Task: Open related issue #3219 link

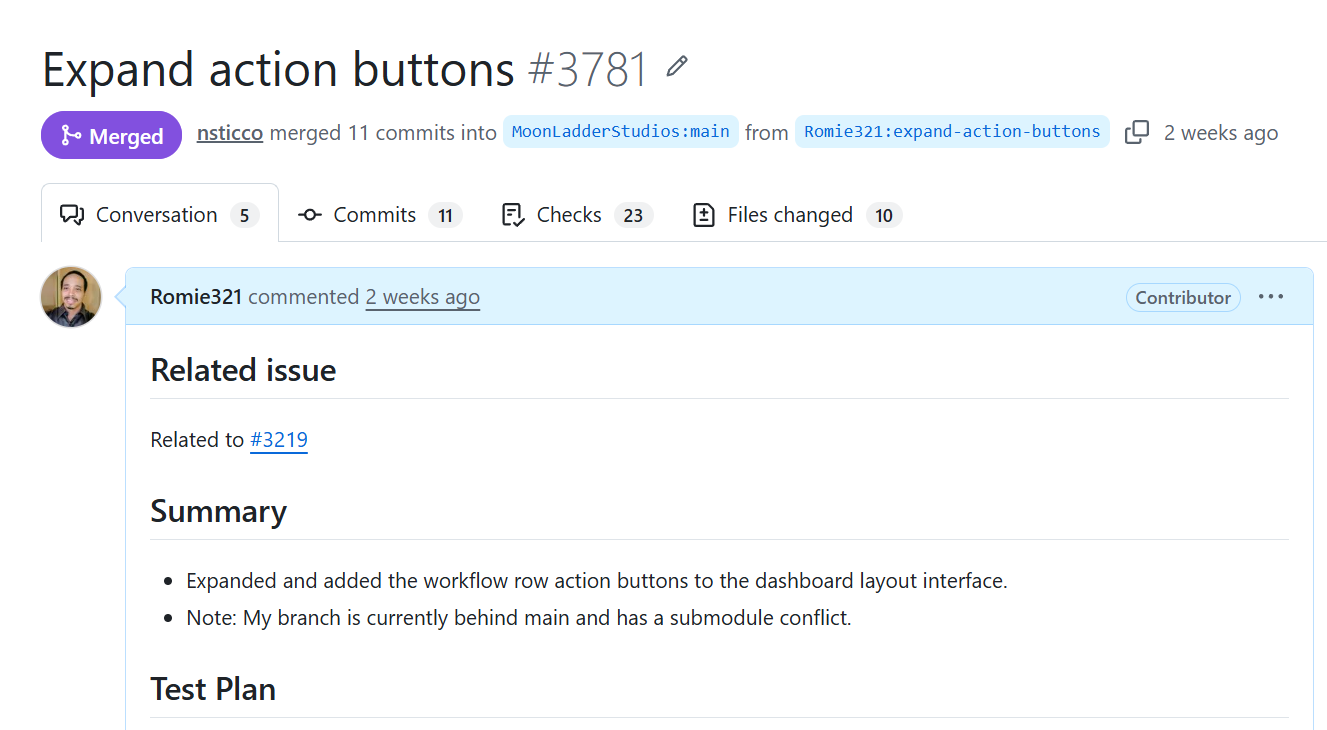Action: tap(279, 440)
